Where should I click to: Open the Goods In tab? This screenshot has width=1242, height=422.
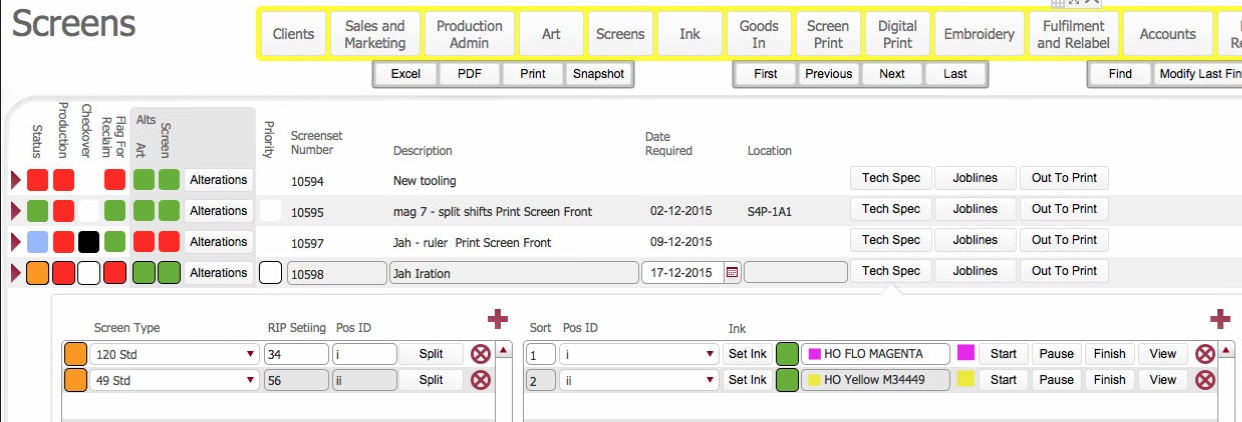pos(759,34)
